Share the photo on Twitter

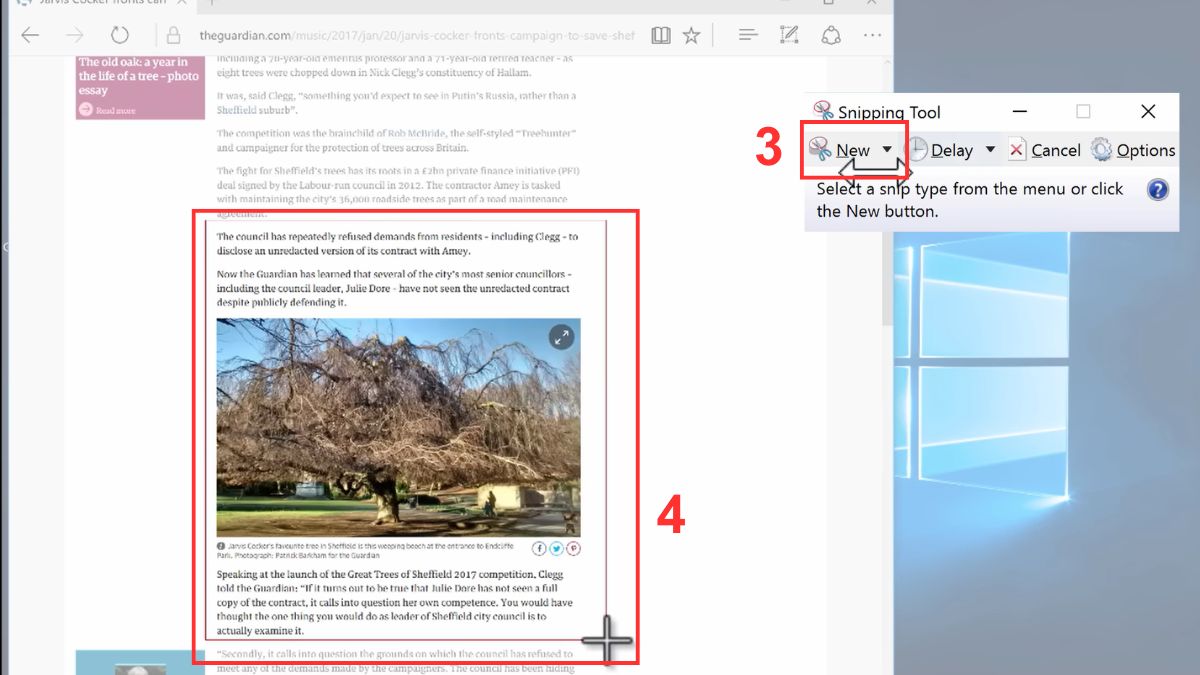pos(556,548)
